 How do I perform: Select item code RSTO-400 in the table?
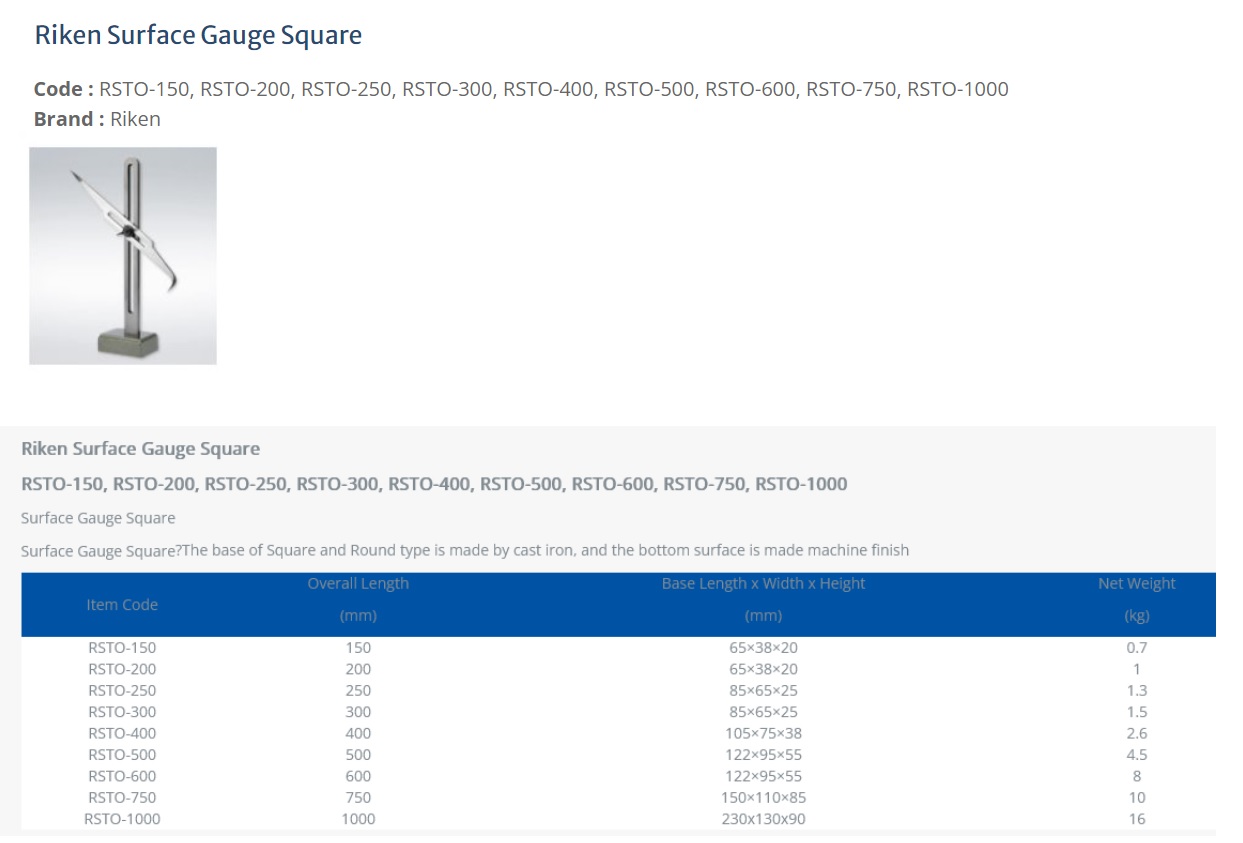(x=122, y=733)
